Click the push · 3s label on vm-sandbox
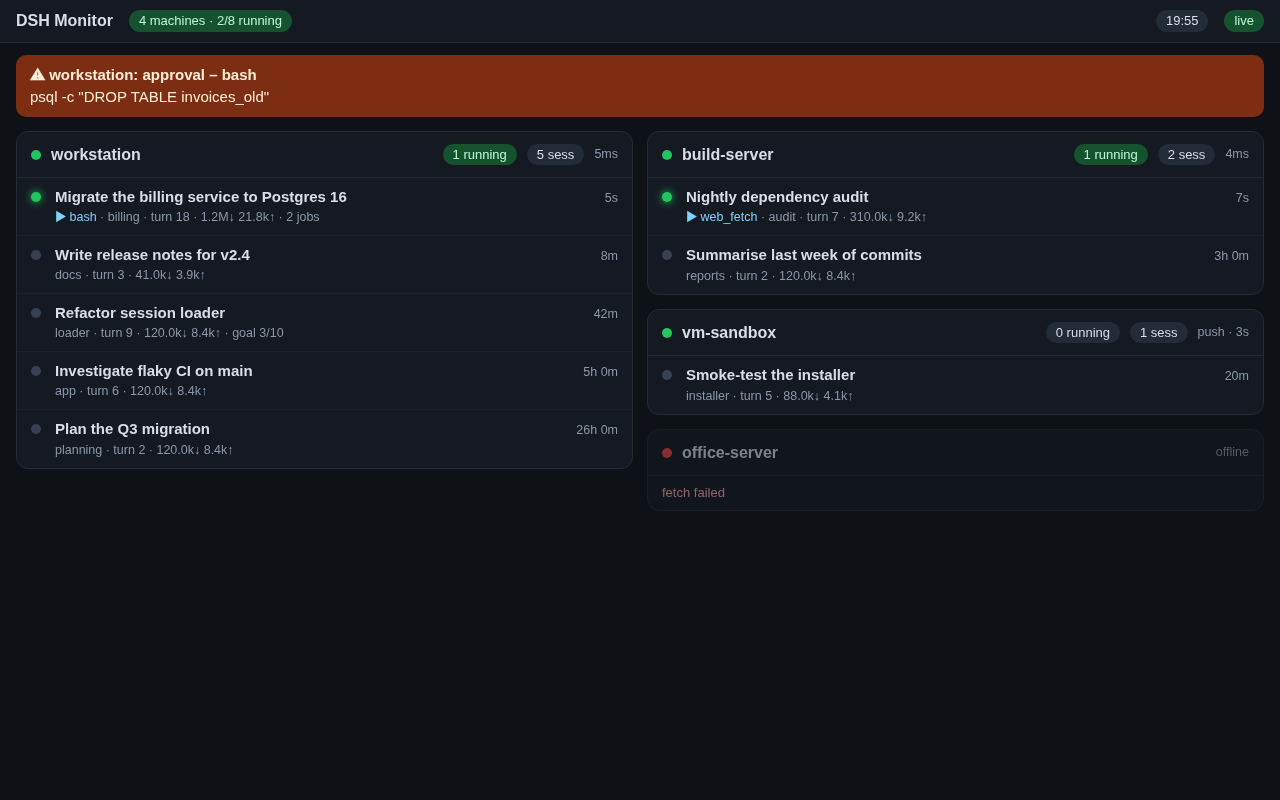 (1223, 332)
